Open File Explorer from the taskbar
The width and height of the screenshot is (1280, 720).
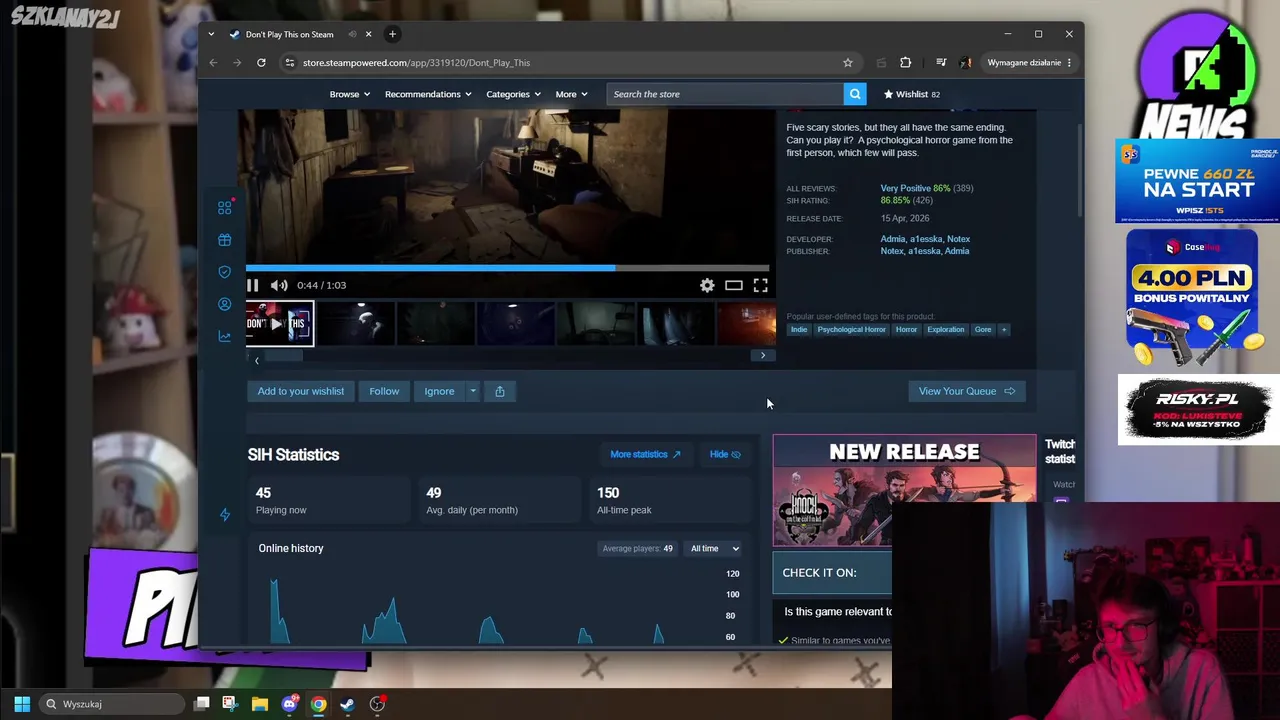[260, 704]
